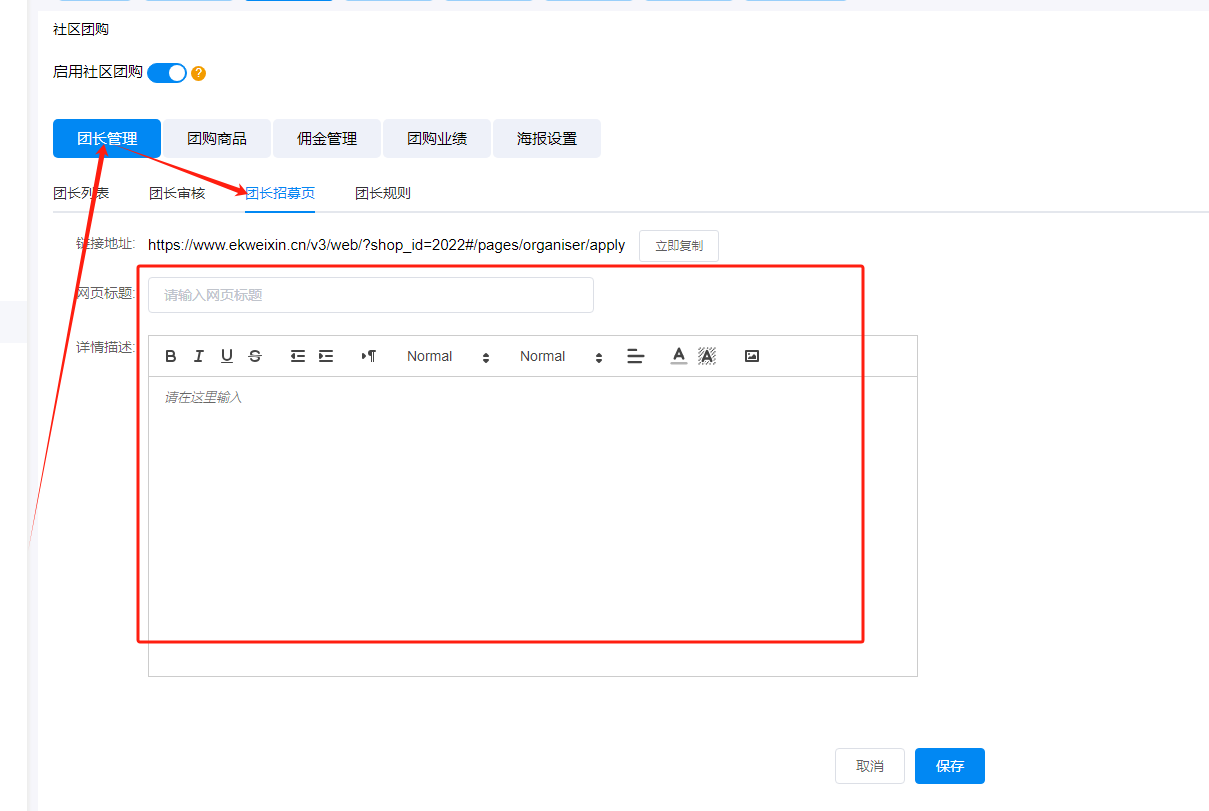Focus the 网页标题 input field
The image size is (1209, 811).
370,295
